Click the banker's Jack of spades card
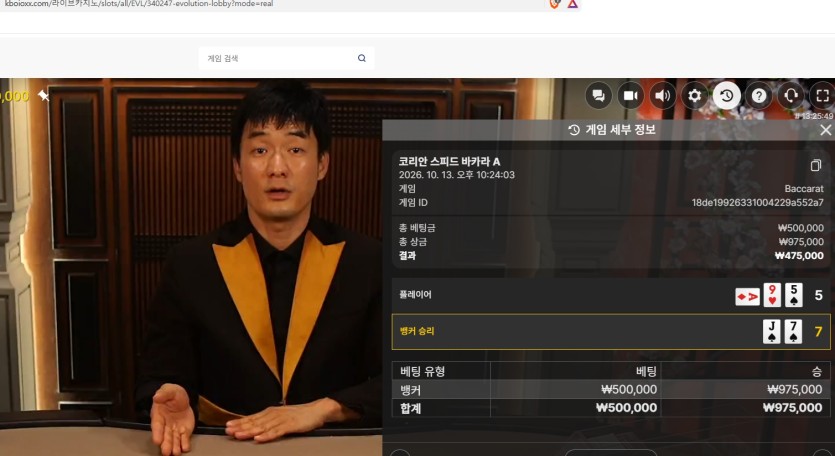The image size is (835, 456). [772, 331]
